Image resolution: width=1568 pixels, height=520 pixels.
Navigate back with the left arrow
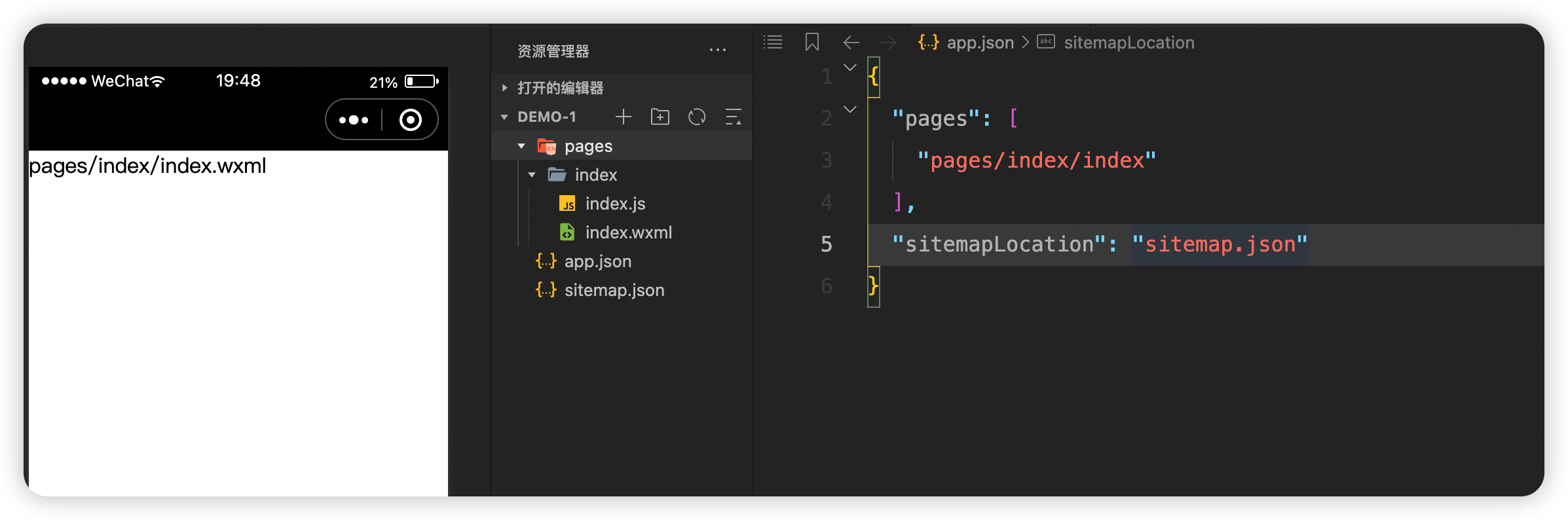coord(851,43)
